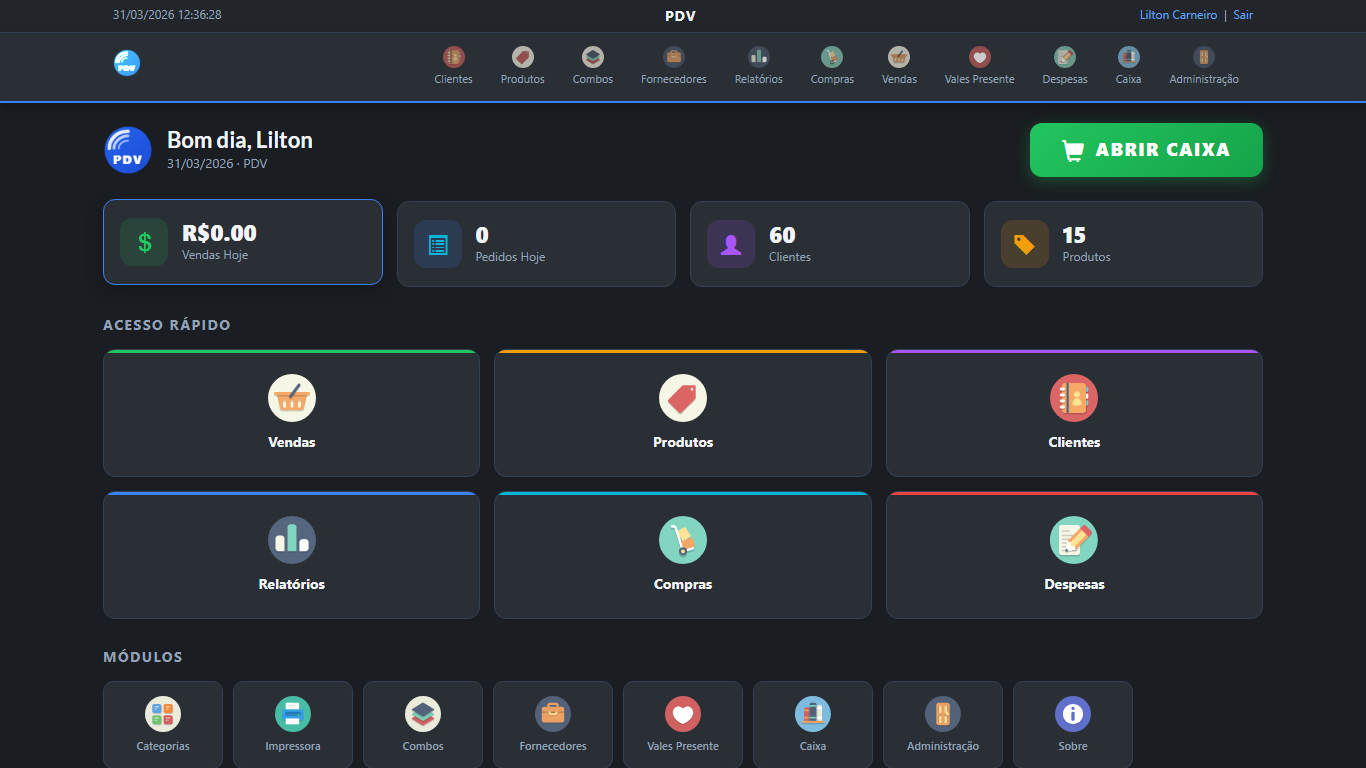Image resolution: width=1366 pixels, height=768 pixels.
Task: Open Relatórios chart icon in navbar
Action: click(759, 57)
